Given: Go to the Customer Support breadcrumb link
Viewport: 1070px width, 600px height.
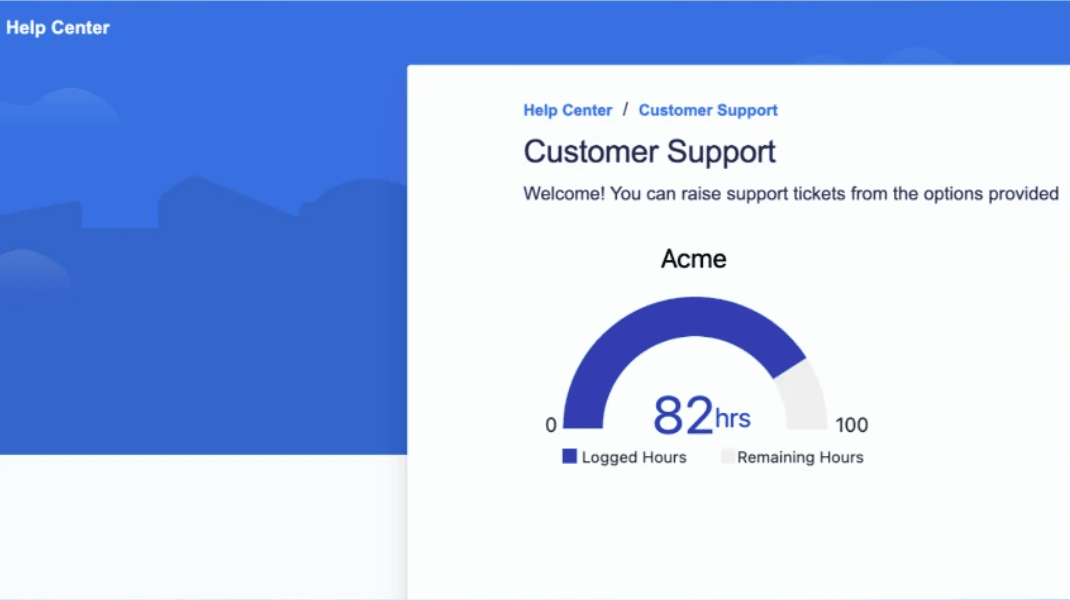Looking at the screenshot, I should click(708, 110).
